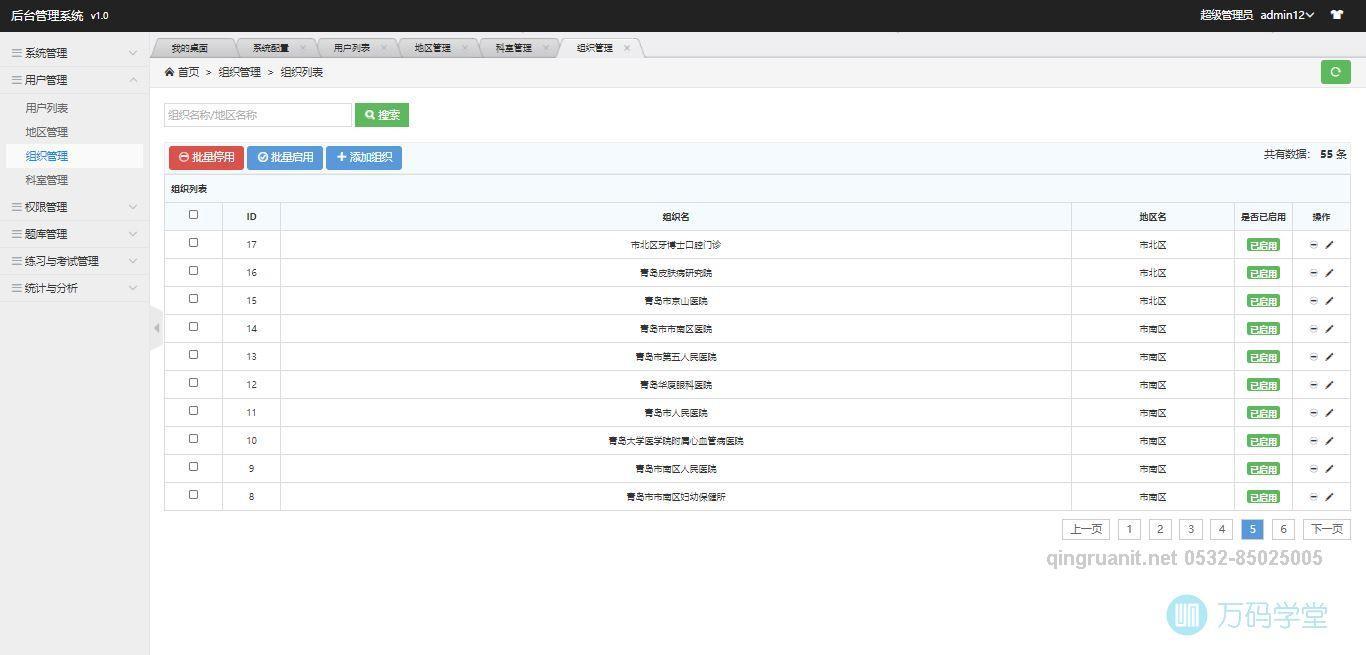
Task: Collapse the 用户管理 sidebar section
Action: [x=75, y=79]
